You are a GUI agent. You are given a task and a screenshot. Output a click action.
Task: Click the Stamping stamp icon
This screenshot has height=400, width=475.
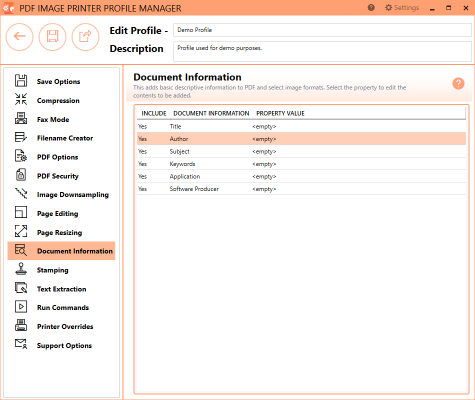(21, 269)
